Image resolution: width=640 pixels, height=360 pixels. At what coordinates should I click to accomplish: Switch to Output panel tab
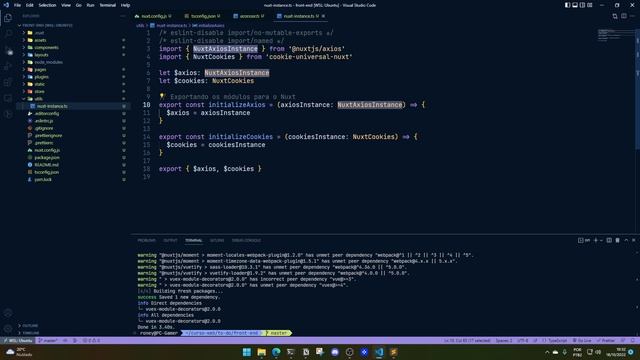(x=170, y=240)
